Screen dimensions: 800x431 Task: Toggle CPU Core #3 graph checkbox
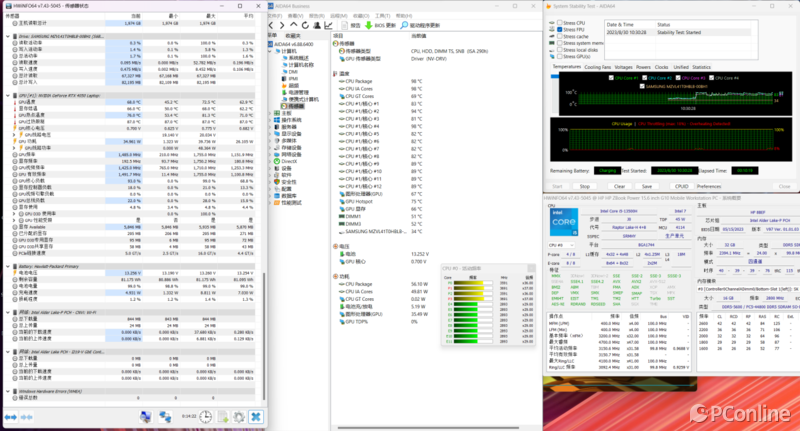[x=678, y=78]
